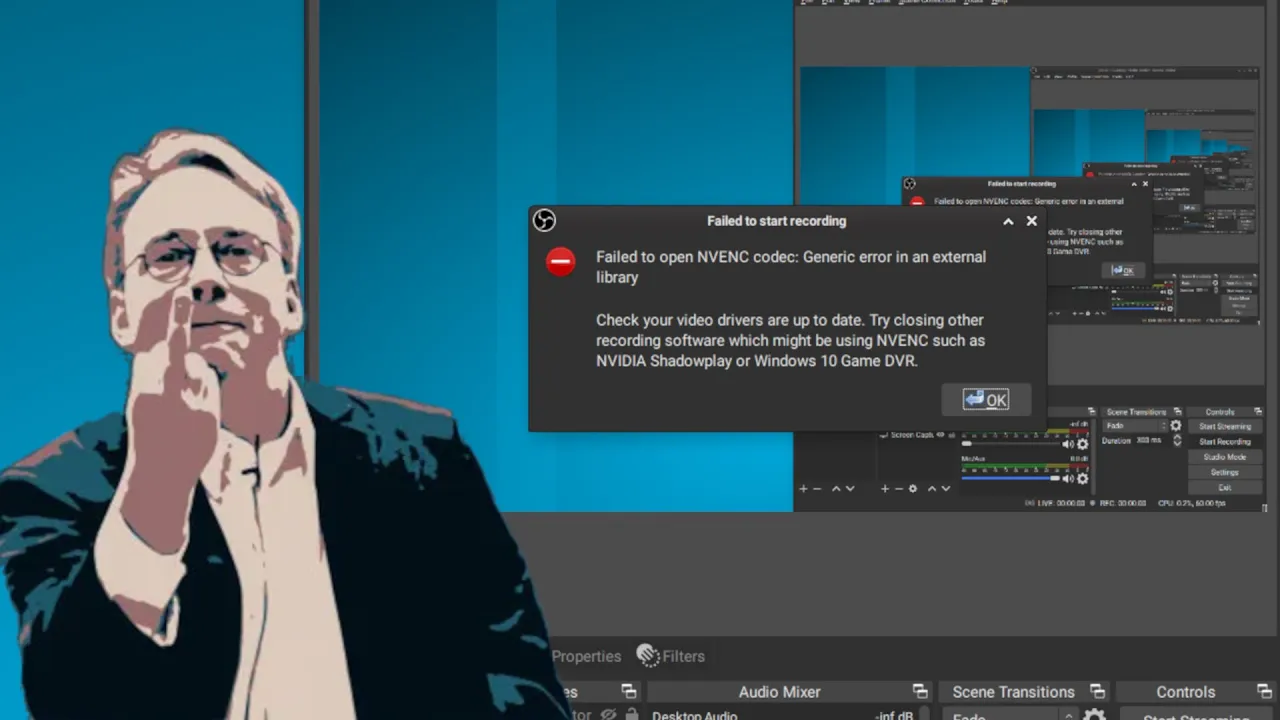This screenshot has height=720, width=1280.
Task: Open the Fade transition dropdown in the preview
Action: click(x=1135, y=426)
